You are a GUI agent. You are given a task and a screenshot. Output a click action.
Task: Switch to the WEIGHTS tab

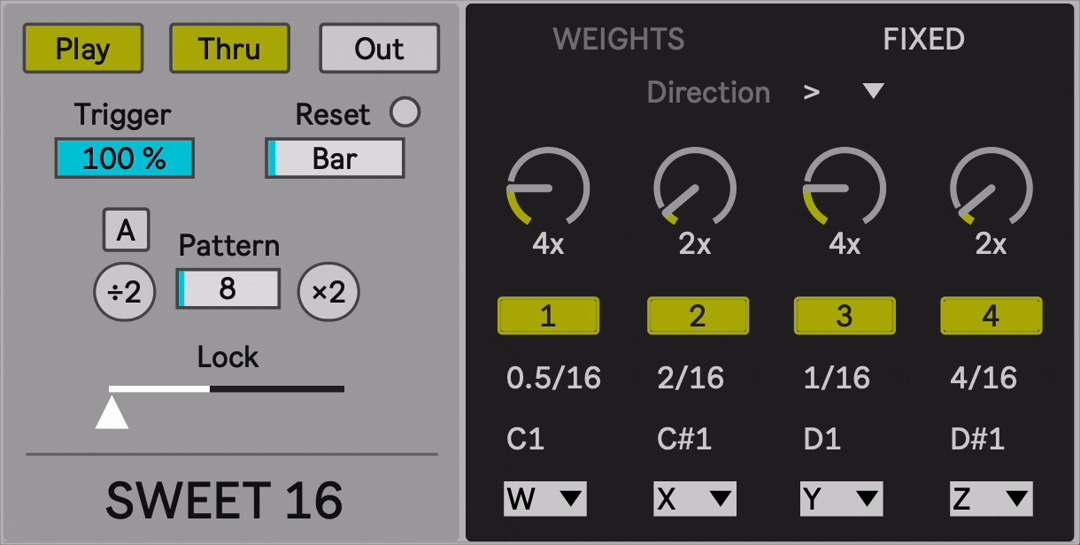618,39
